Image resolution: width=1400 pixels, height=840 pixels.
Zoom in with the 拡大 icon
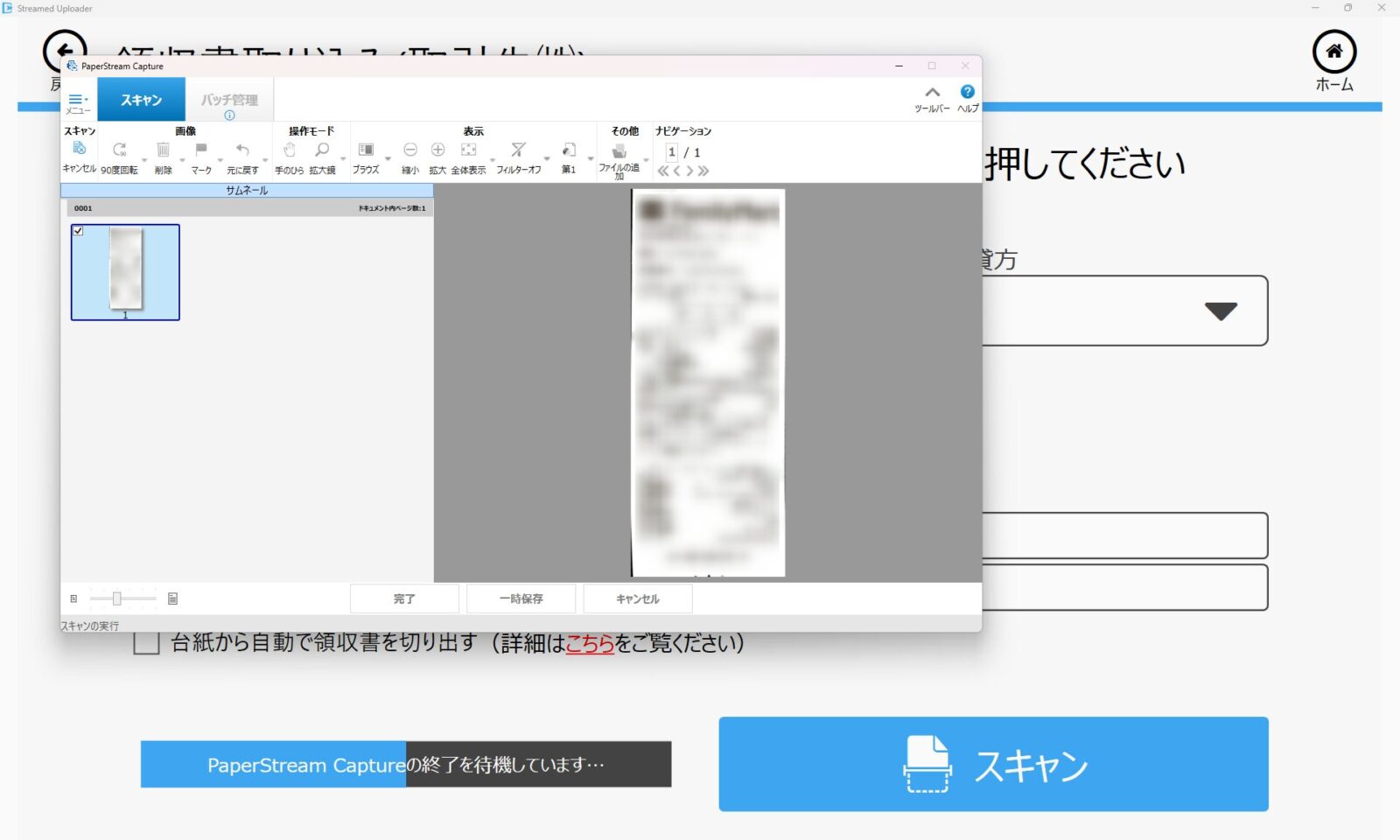[437, 150]
